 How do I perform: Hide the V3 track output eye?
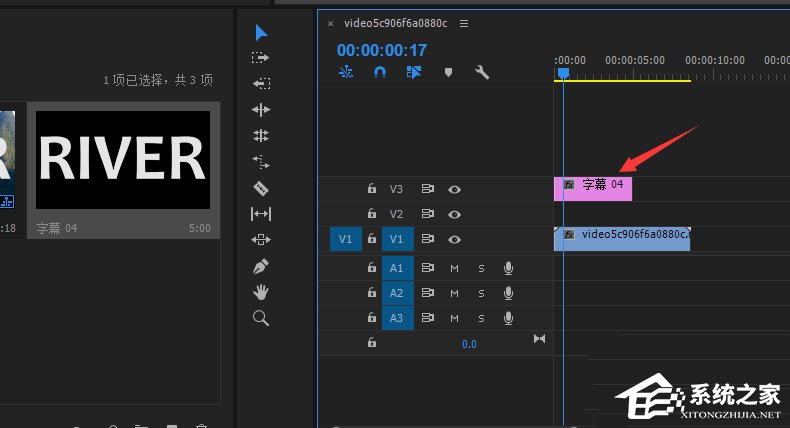(455, 188)
